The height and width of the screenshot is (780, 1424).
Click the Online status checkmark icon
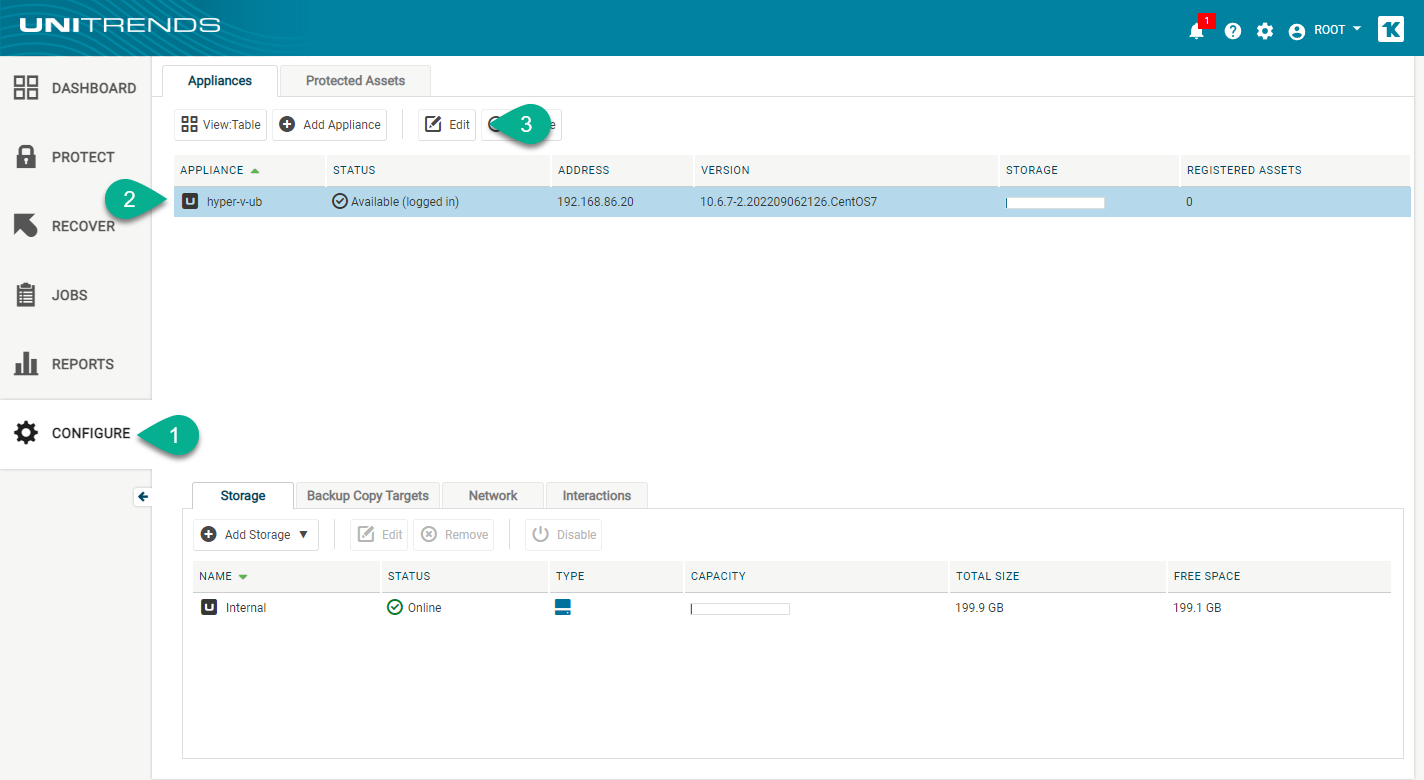(x=395, y=607)
